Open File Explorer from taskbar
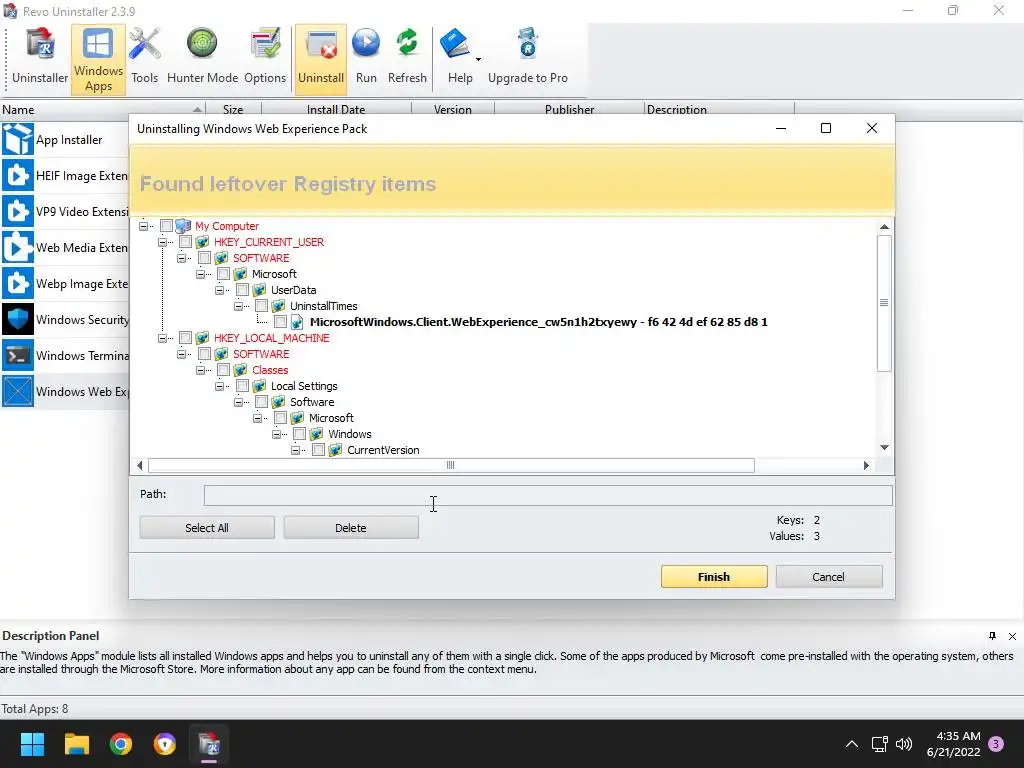The height and width of the screenshot is (768, 1024). [x=76, y=744]
